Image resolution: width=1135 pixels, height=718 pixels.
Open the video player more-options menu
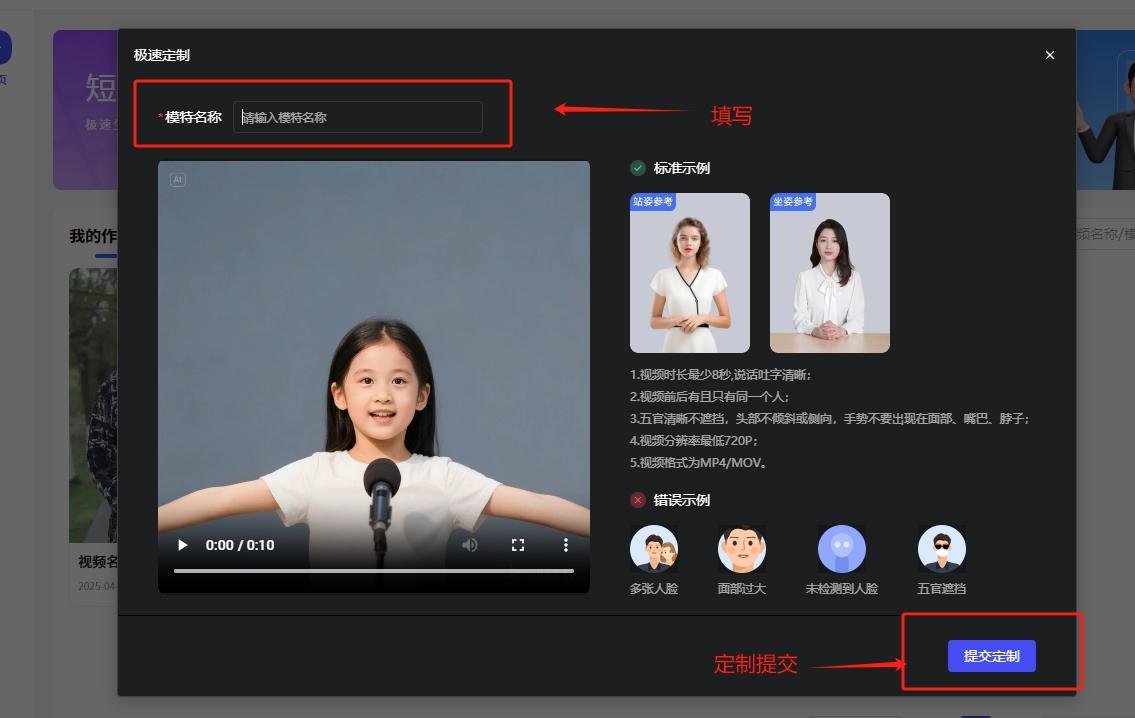566,545
